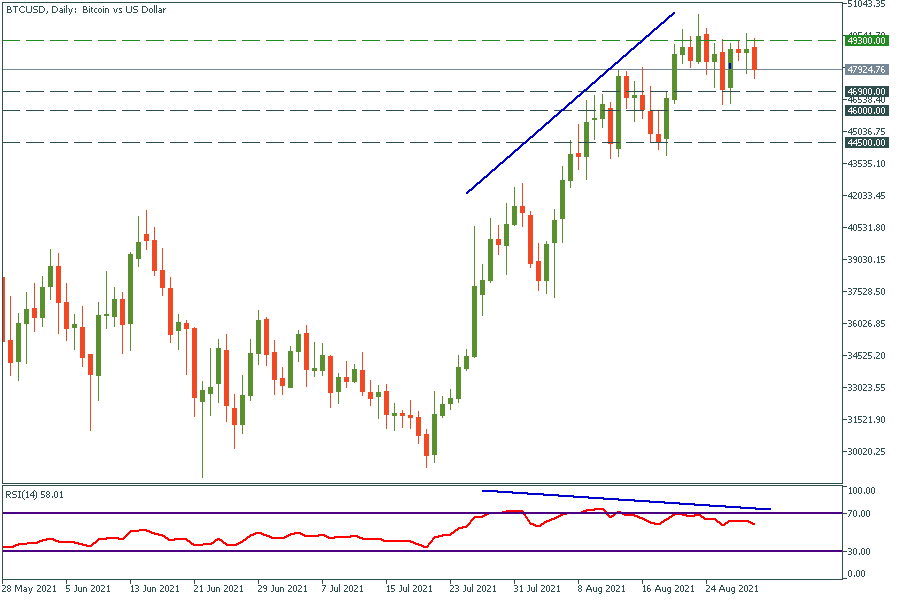Click the 46000.00 price level label
Viewport: 900px width, 600px height.
[866, 111]
